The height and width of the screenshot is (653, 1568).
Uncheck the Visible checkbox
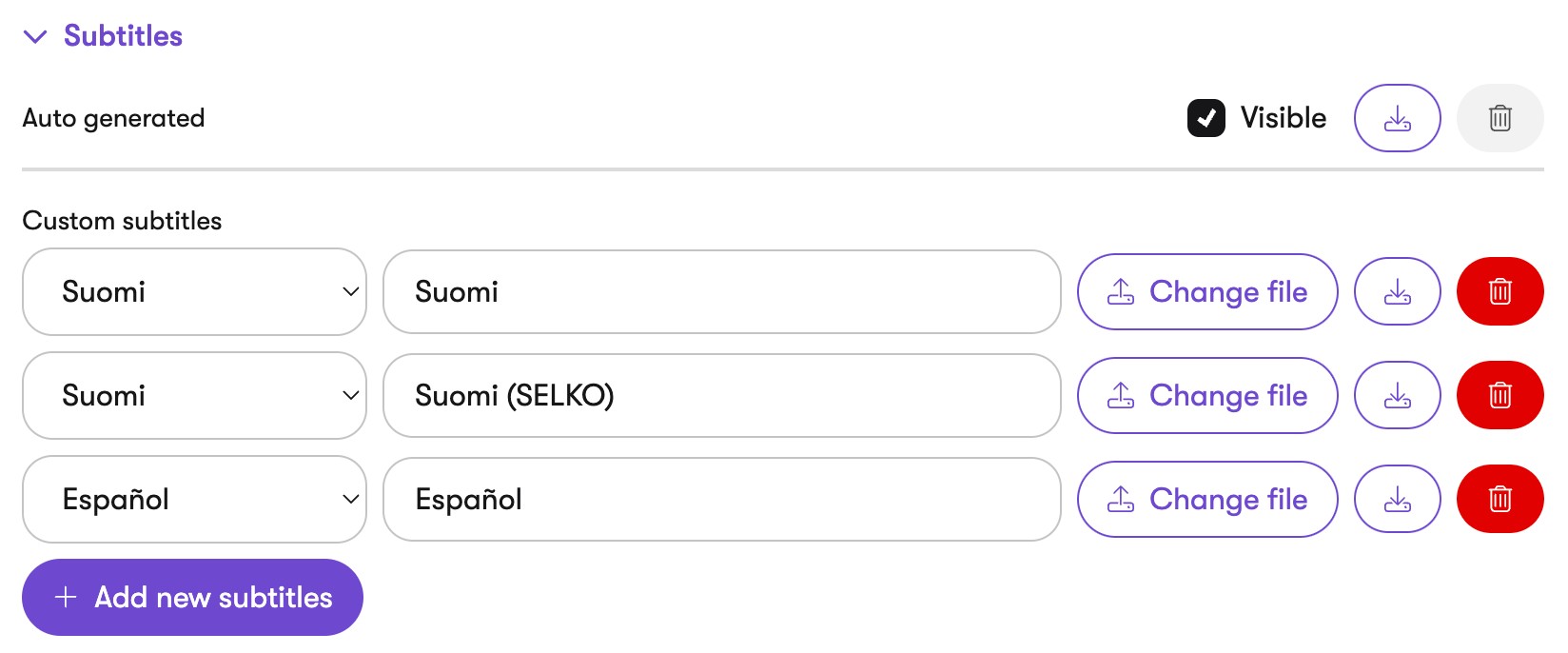coord(1205,118)
